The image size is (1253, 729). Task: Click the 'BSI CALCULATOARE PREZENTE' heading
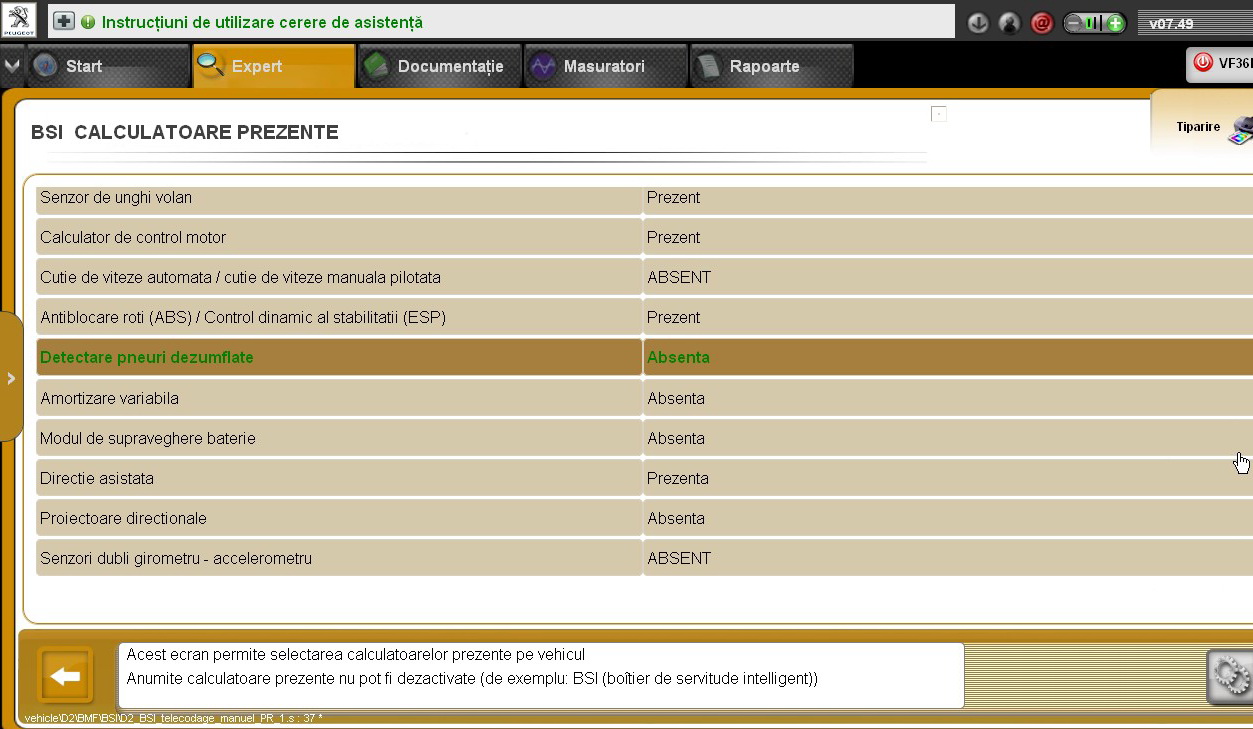coord(185,133)
